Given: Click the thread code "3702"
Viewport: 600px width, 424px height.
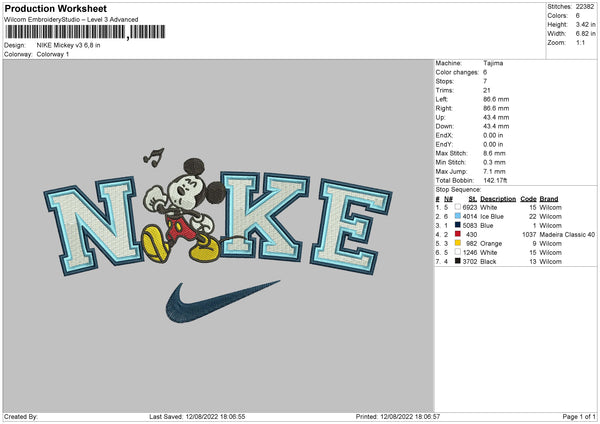Looking at the screenshot, I should [470, 262].
